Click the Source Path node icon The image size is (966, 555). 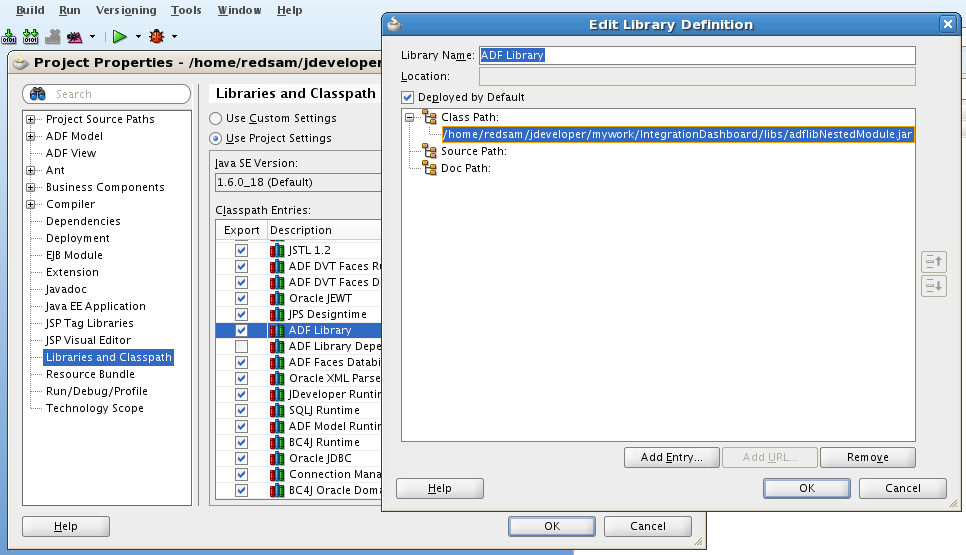[429, 150]
